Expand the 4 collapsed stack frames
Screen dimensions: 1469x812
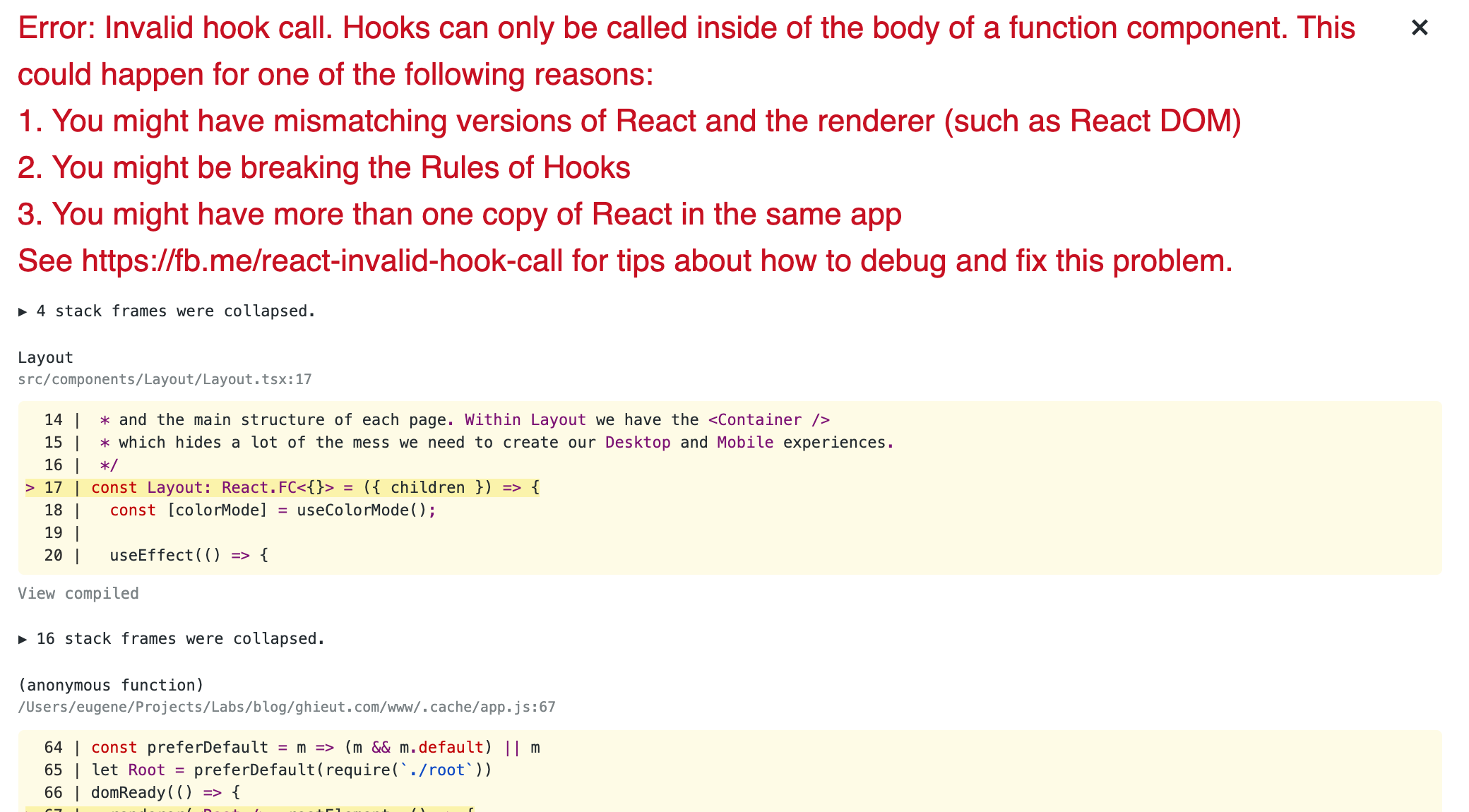167,311
